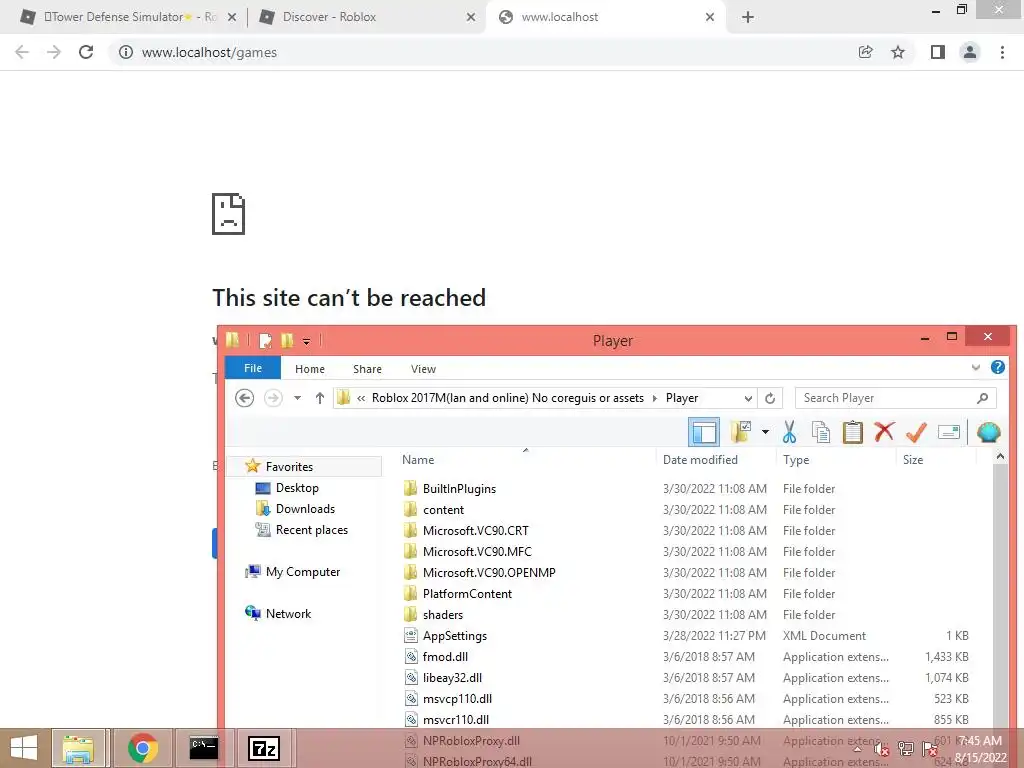The height and width of the screenshot is (768, 1024).
Task: Open the File menu in Explorer
Action: point(253,368)
